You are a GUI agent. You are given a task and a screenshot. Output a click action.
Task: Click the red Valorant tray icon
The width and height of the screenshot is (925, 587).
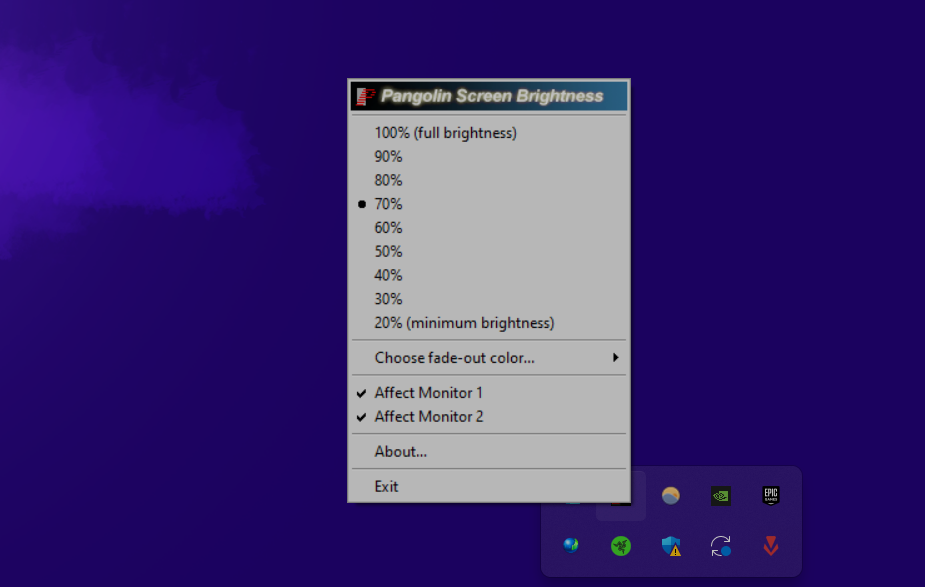point(770,546)
